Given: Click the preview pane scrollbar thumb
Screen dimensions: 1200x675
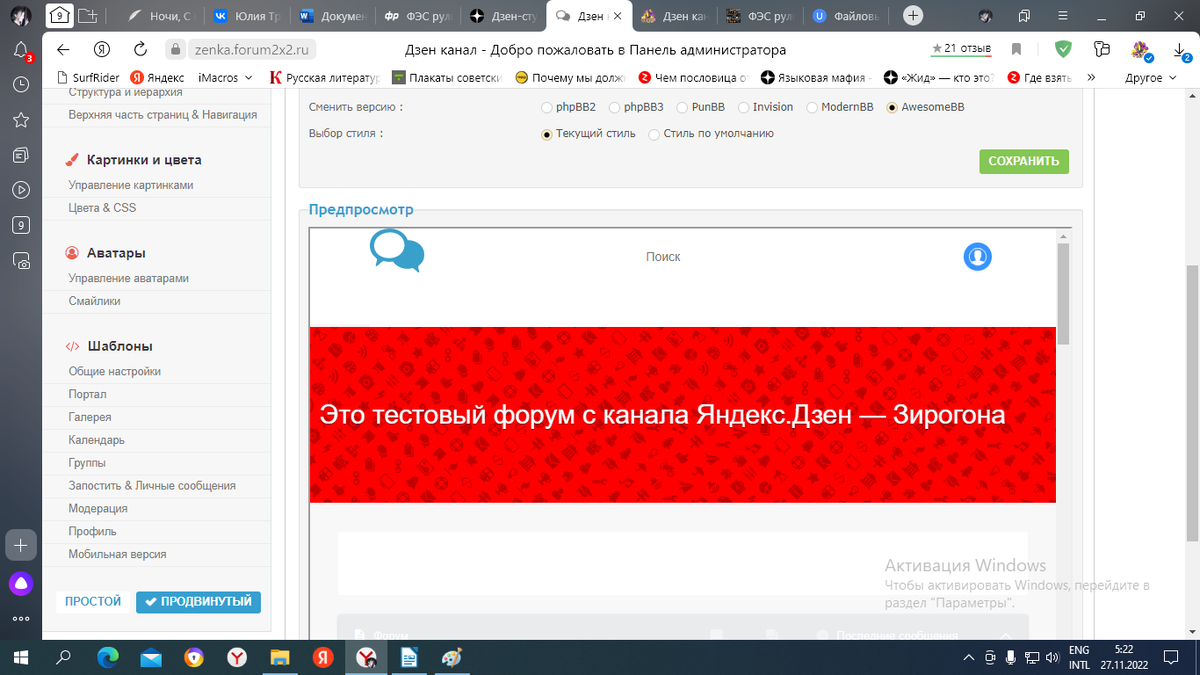Looking at the screenshot, I should point(1063,293).
